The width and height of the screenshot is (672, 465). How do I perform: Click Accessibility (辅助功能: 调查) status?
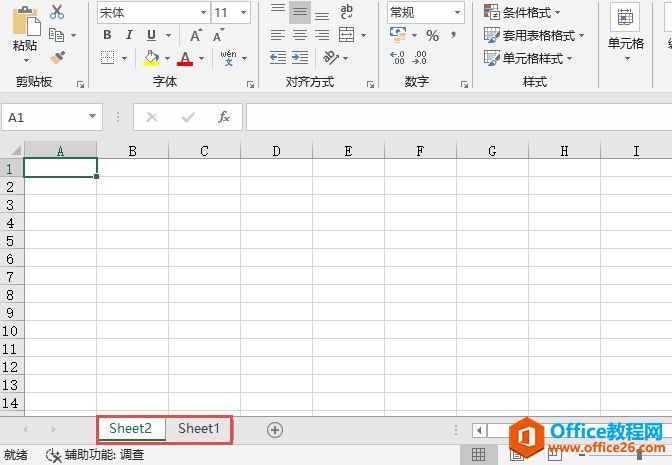point(95,455)
